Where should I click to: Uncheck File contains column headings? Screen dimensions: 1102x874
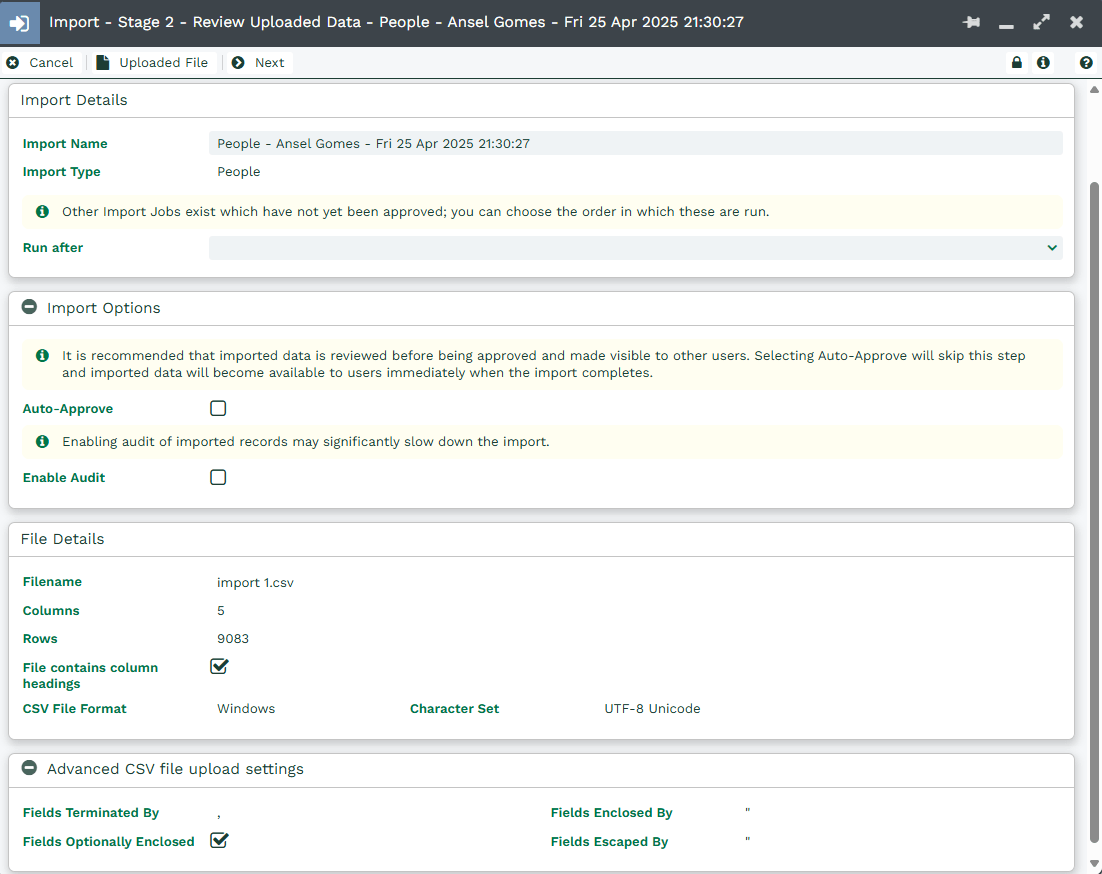[219, 666]
